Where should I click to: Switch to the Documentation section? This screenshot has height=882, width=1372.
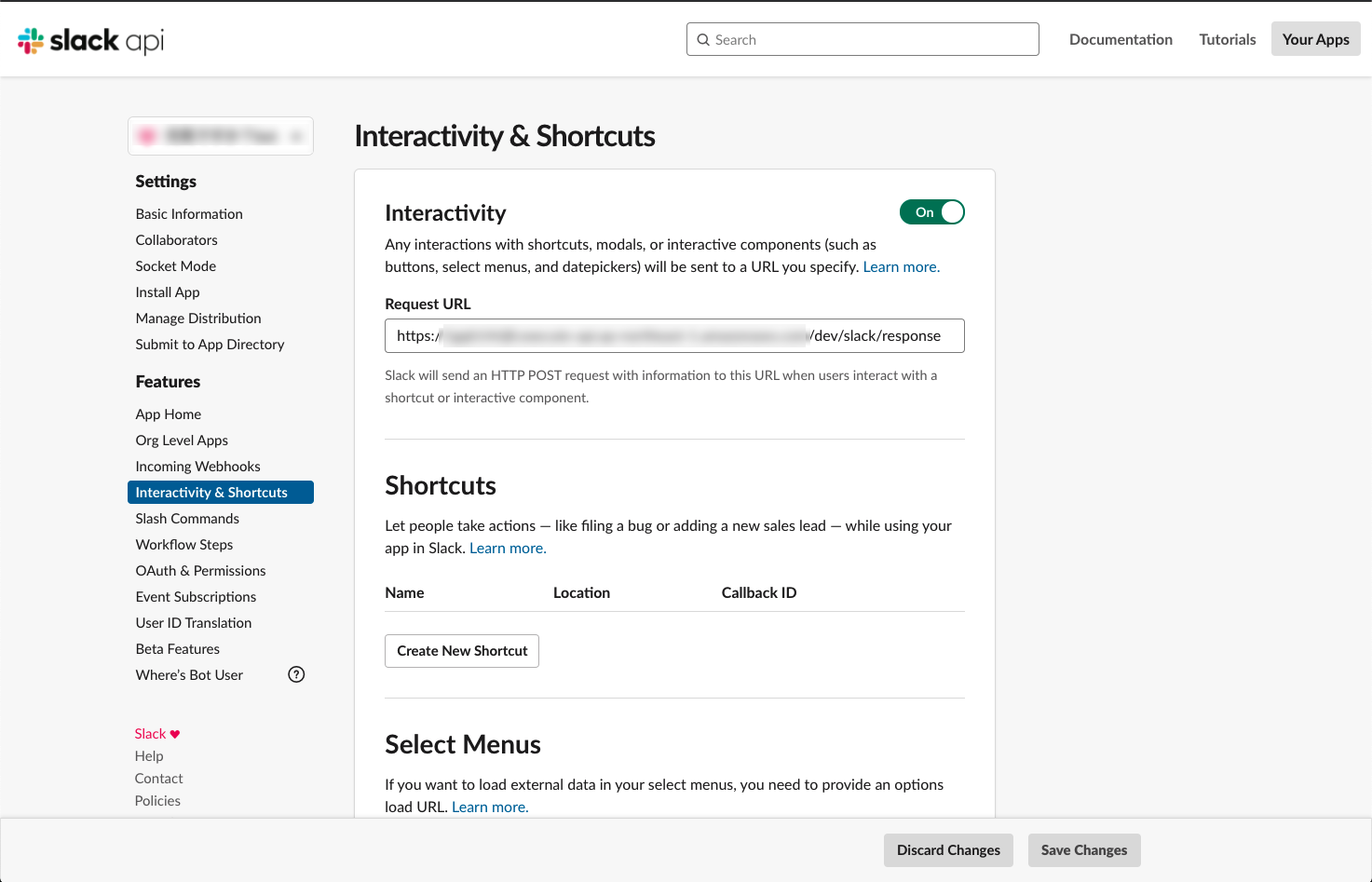click(1121, 39)
